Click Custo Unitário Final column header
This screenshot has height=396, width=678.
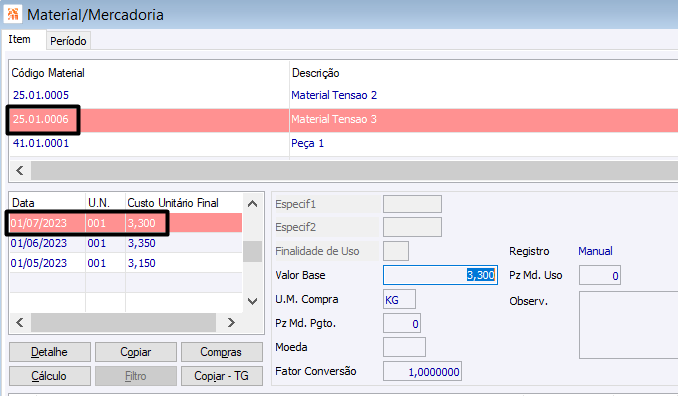click(x=173, y=203)
